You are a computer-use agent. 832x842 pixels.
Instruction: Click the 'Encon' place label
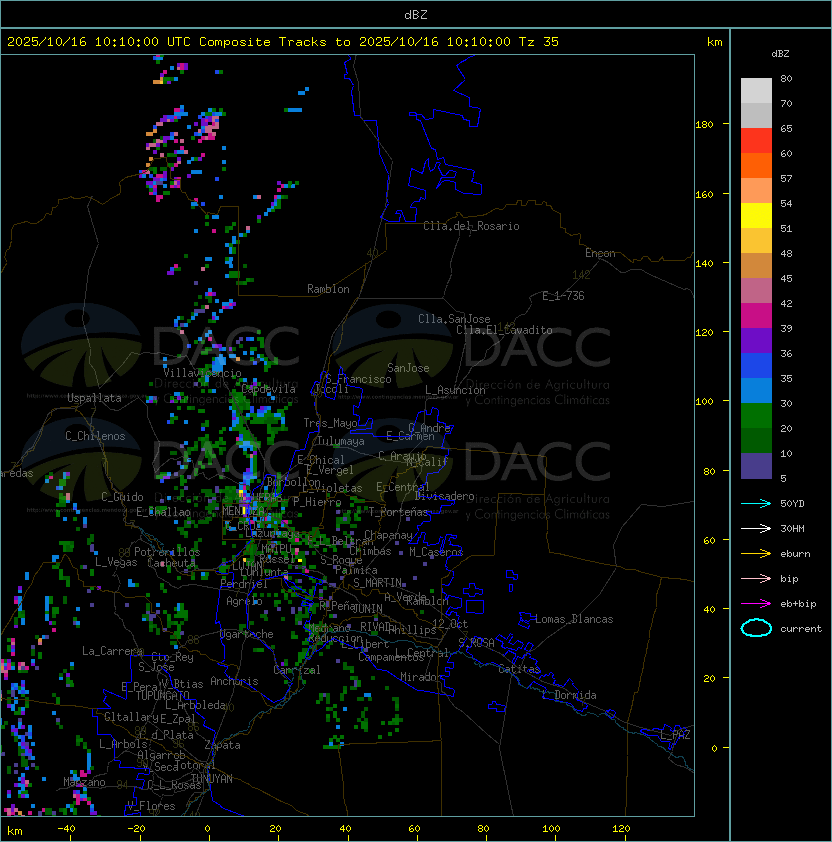click(x=600, y=253)
